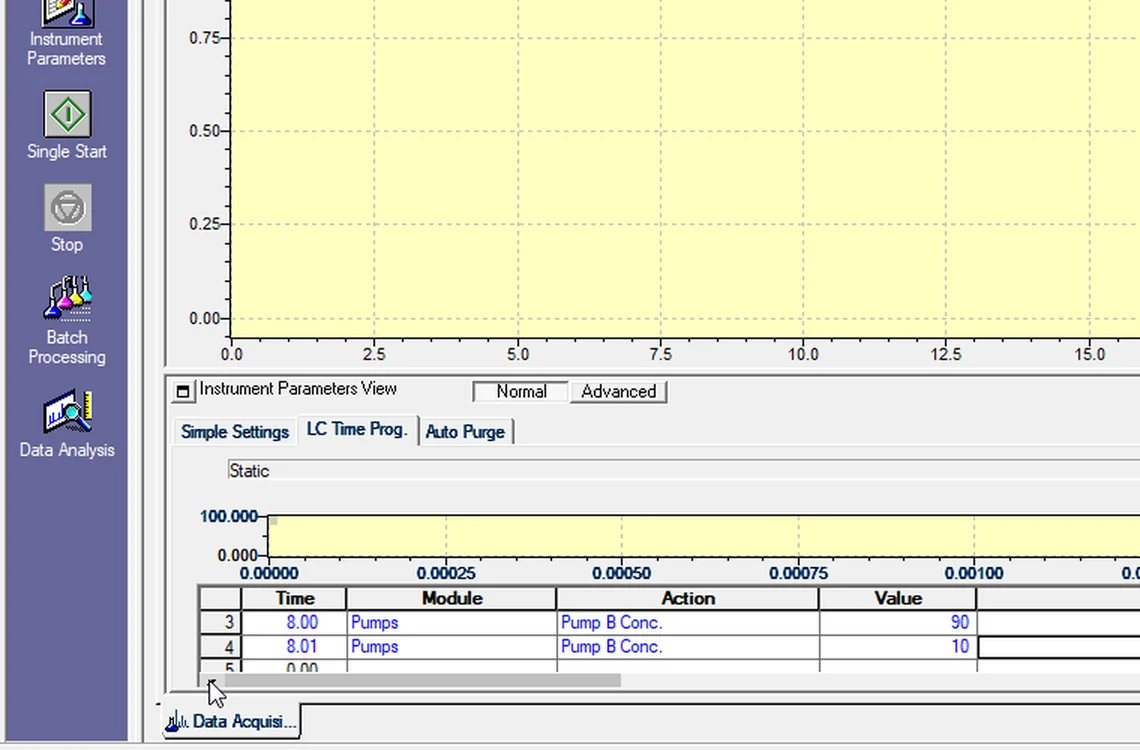This screenshot has width=1140, height=750.
Task: Click the value 10 cell
Action: tap(898, 647)
